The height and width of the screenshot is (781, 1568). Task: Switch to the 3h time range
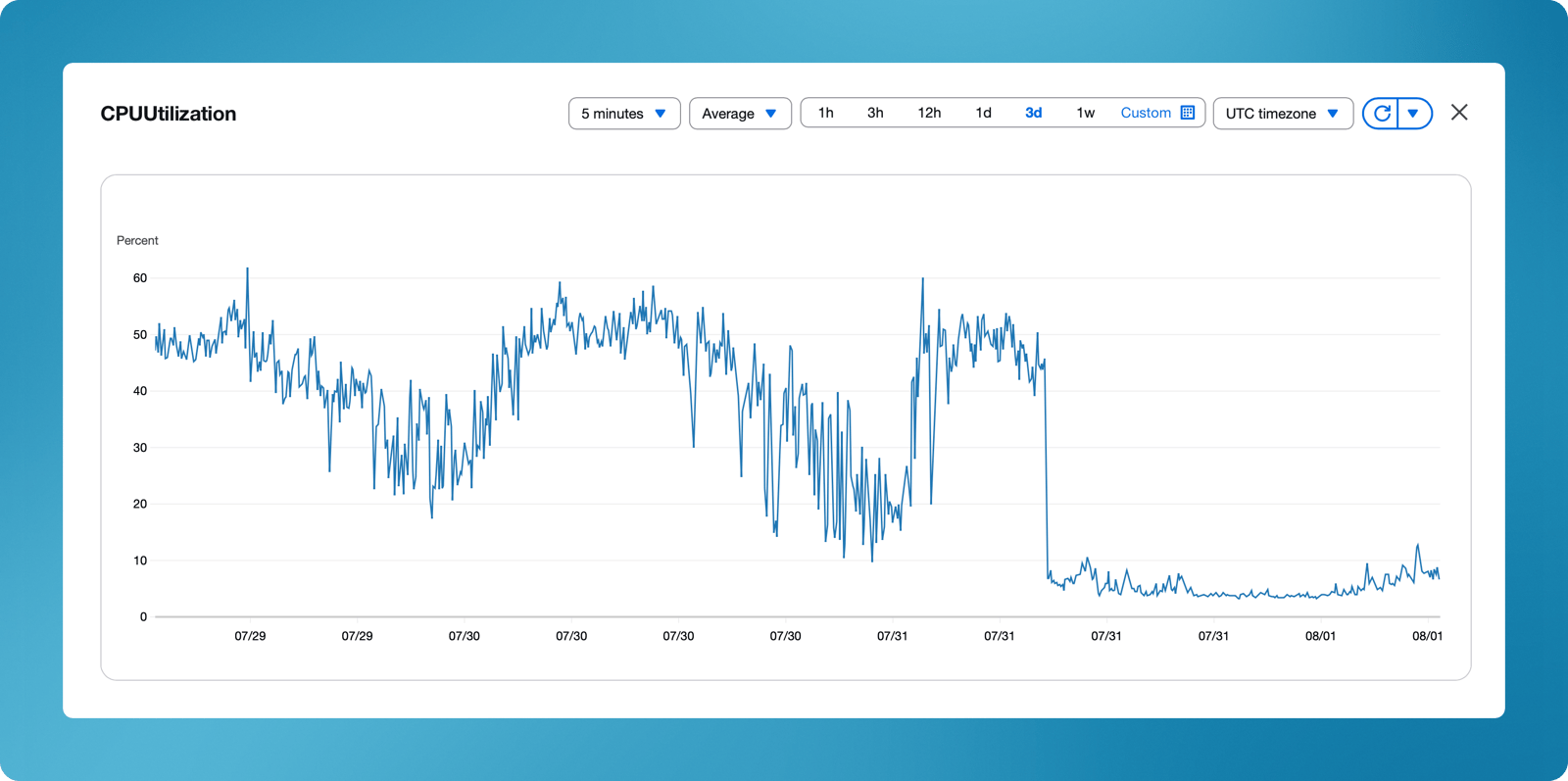(x=875, y=113)
